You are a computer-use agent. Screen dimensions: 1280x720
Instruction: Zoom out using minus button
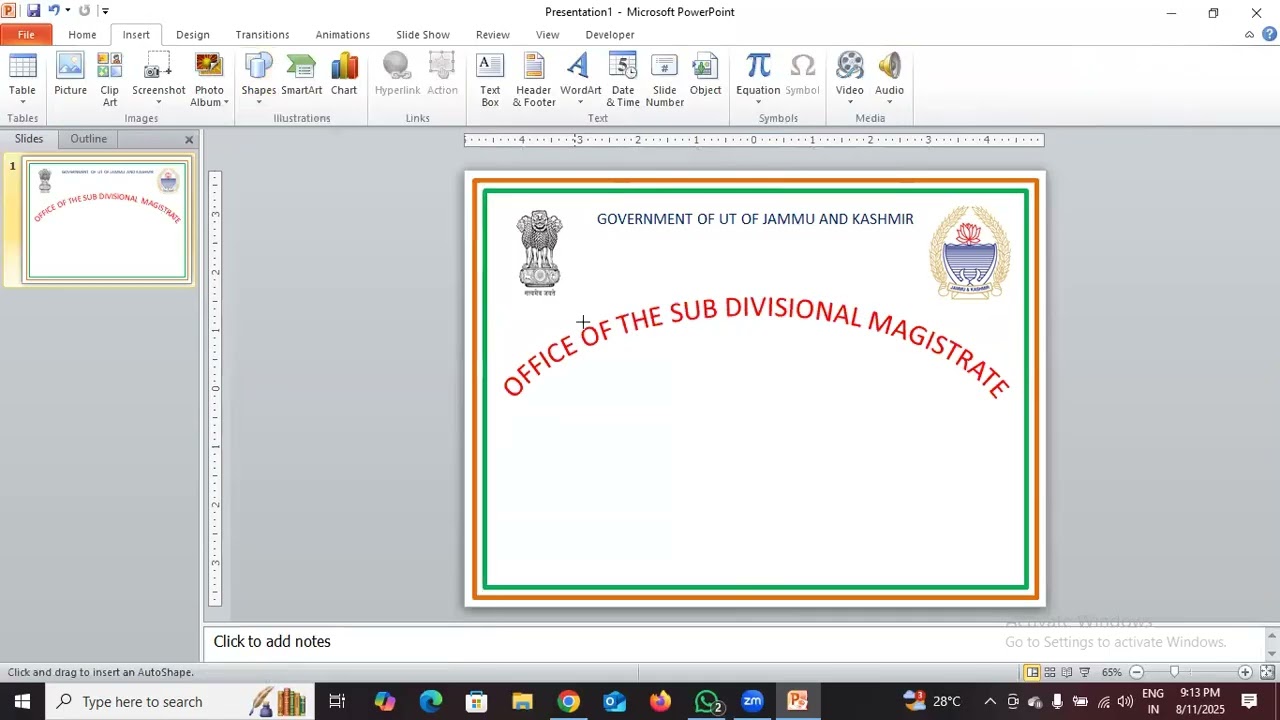(1136, 672)
